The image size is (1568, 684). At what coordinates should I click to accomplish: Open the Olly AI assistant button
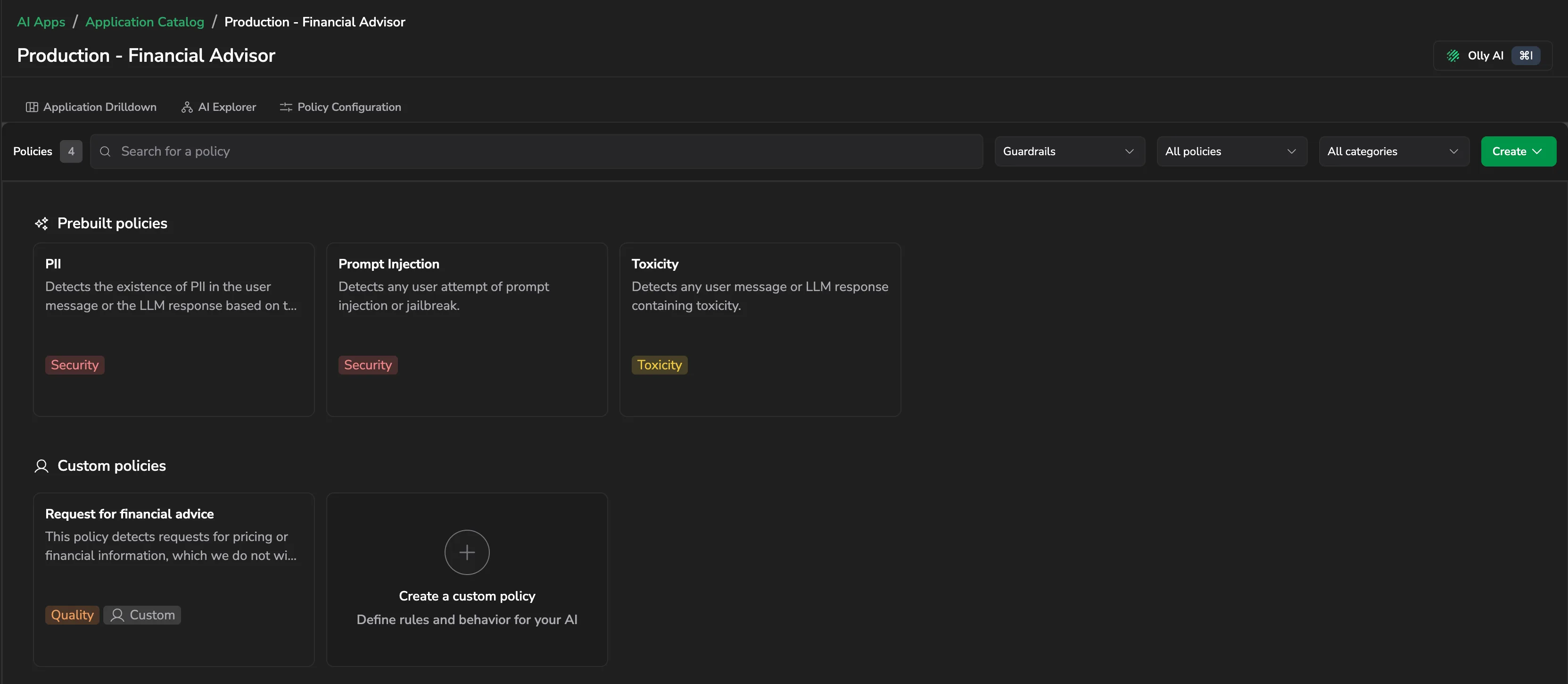(1493, 55)
